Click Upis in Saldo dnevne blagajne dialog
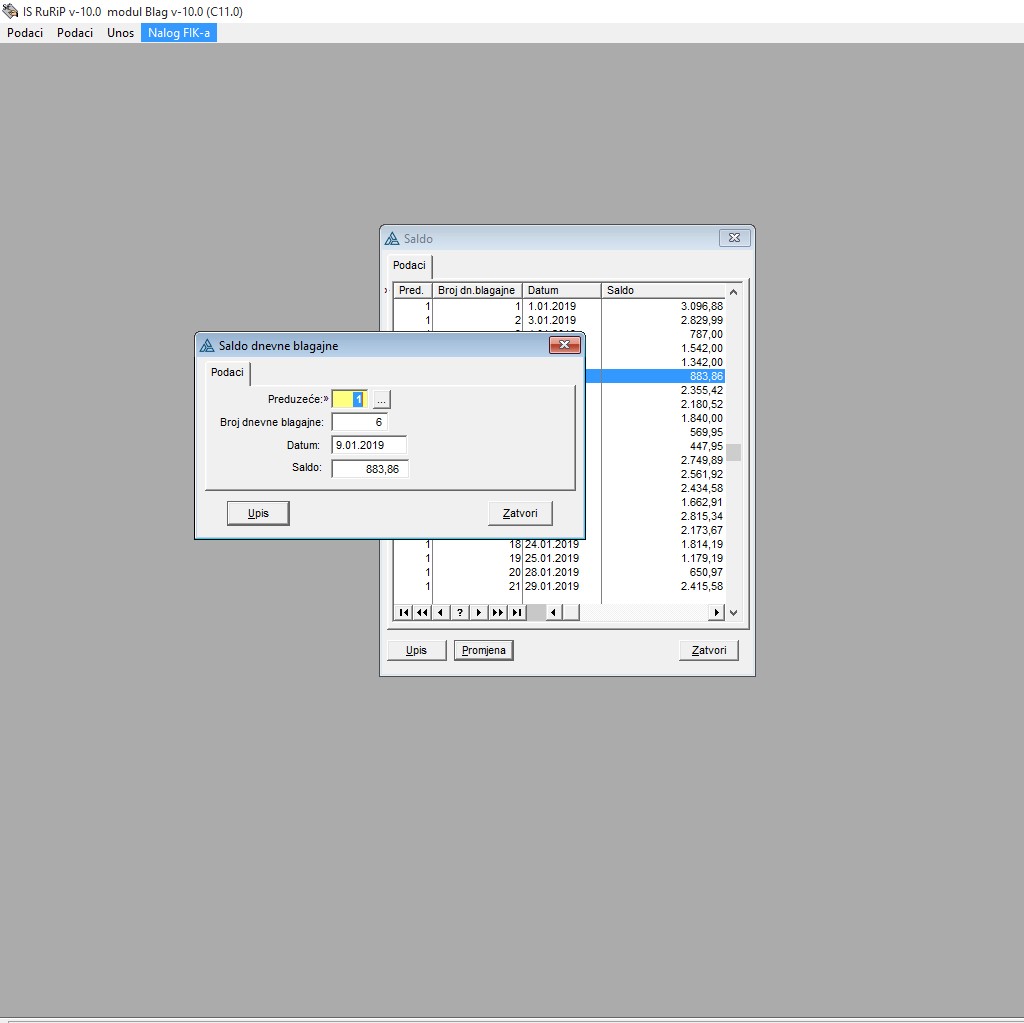The width and height of the screenshot is (1024, 1023). coord(259,513)
